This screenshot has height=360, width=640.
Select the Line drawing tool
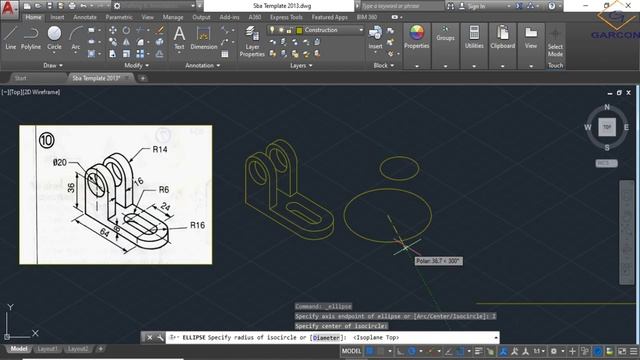click(10, 38)
